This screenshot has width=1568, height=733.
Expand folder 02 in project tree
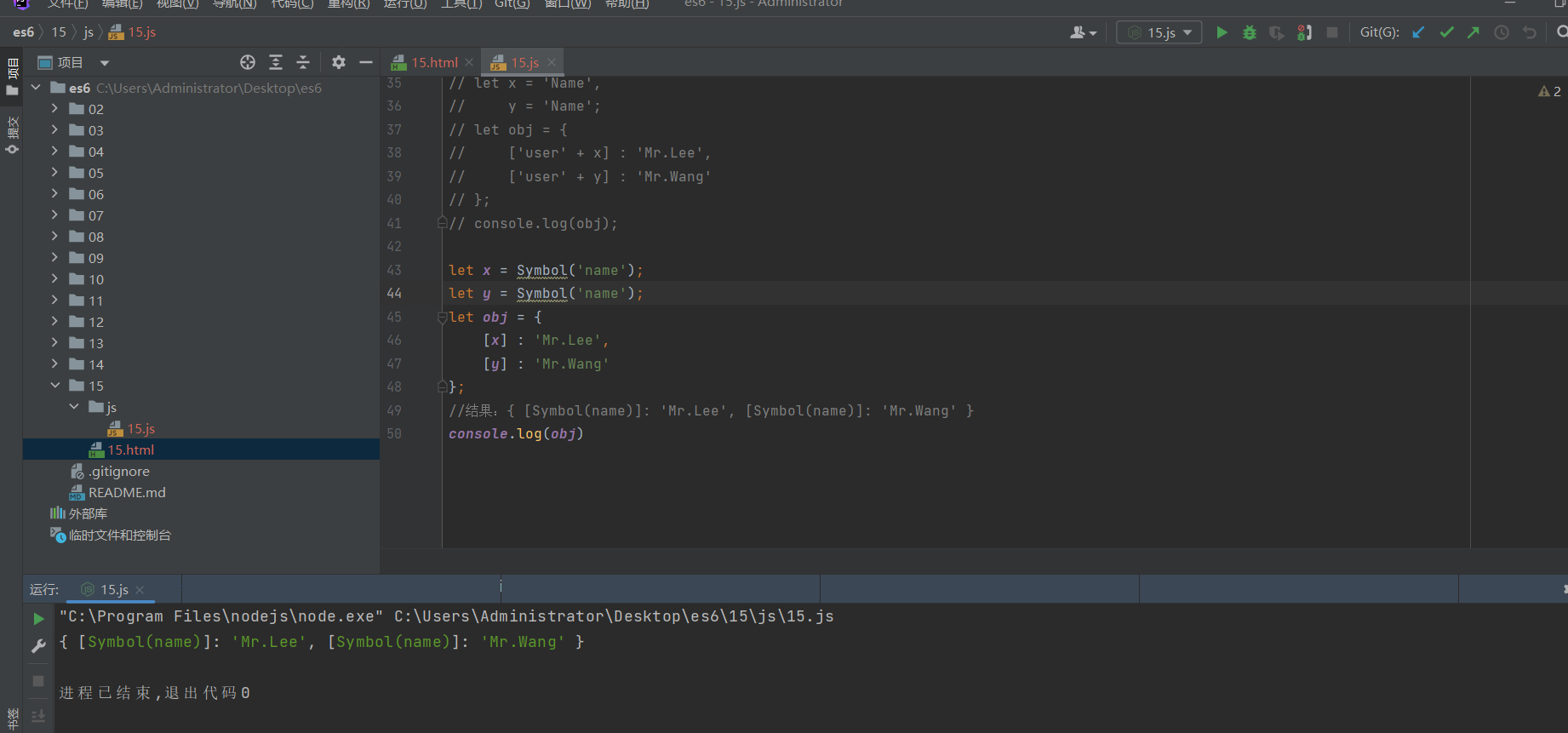(55, 109)
